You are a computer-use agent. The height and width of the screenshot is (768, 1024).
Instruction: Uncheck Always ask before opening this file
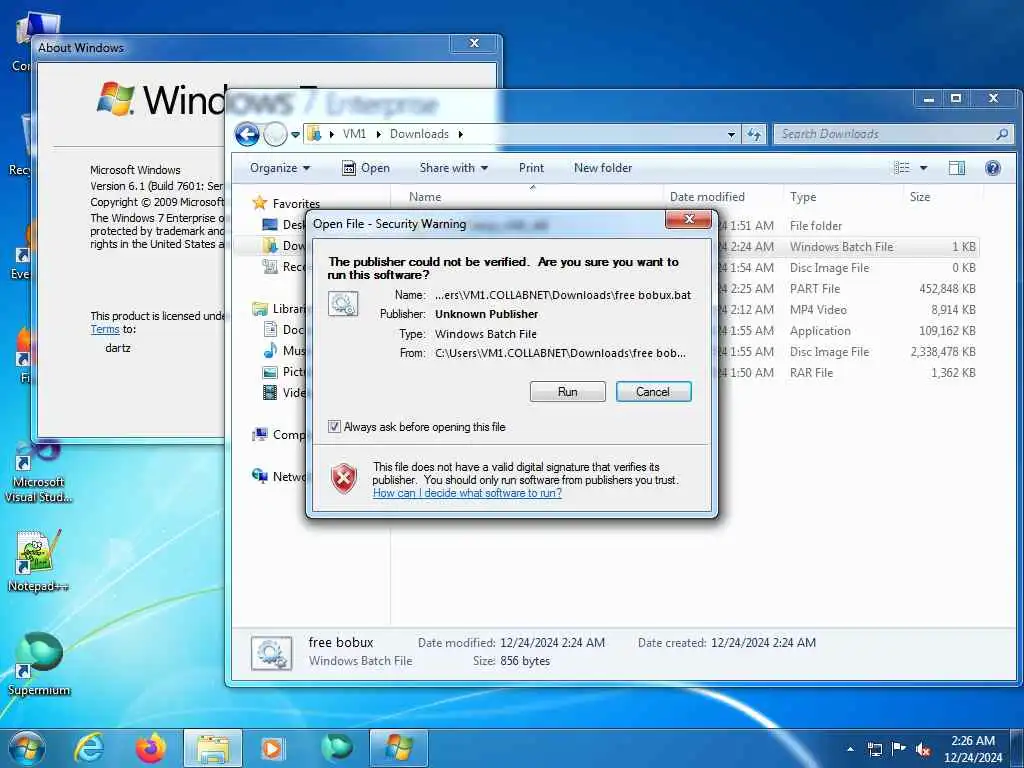click(x=334, y=427)
